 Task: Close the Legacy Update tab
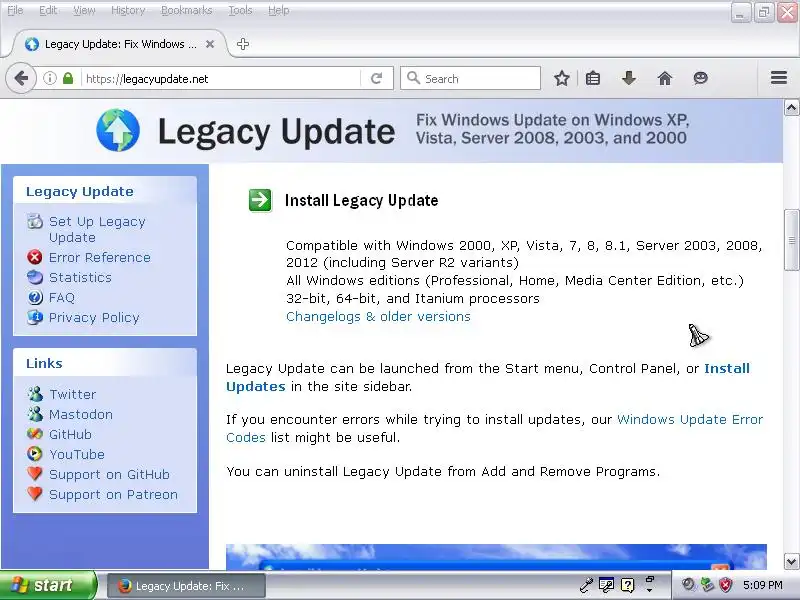[210, 44]
